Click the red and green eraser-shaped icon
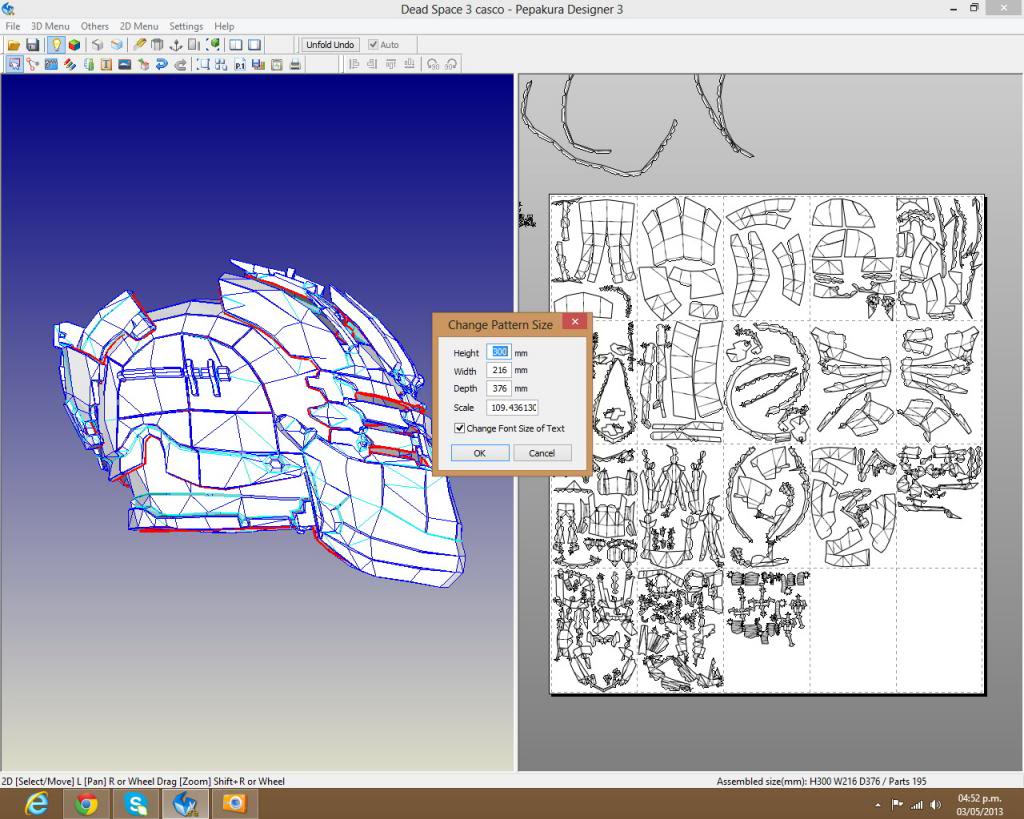The width and height of the screenshot is (1024, 819). coord(70,64)
